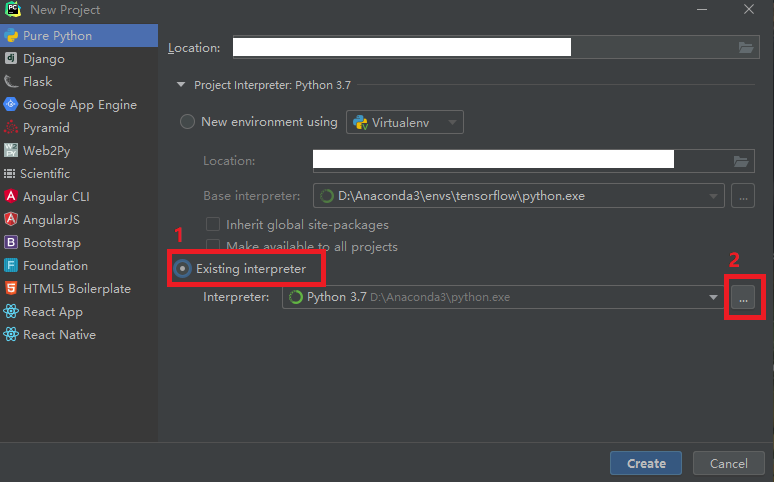
Task: Click the virtualenv Location input field
Action: 533,161
